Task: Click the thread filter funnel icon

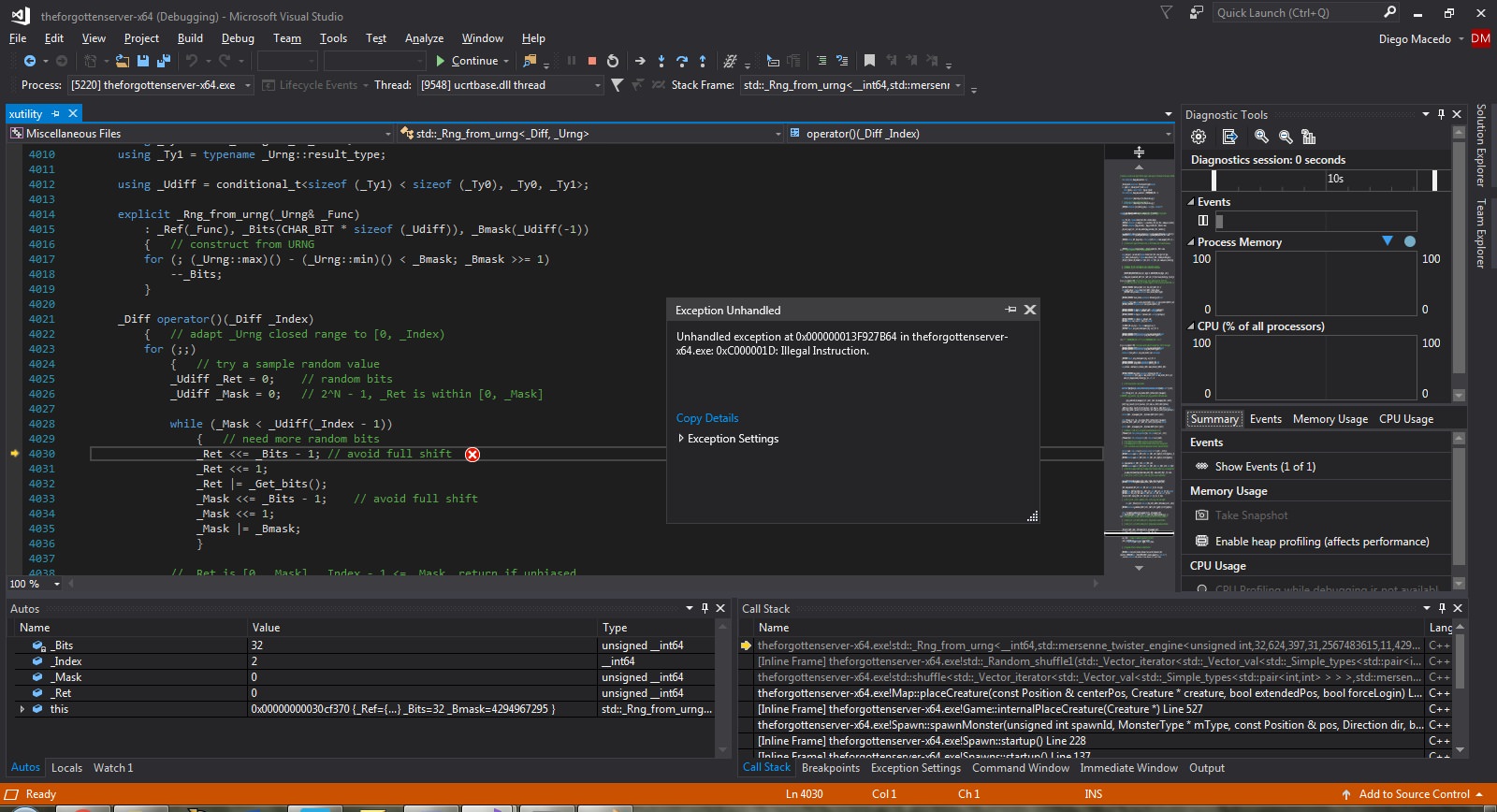Action: point(617,85)
